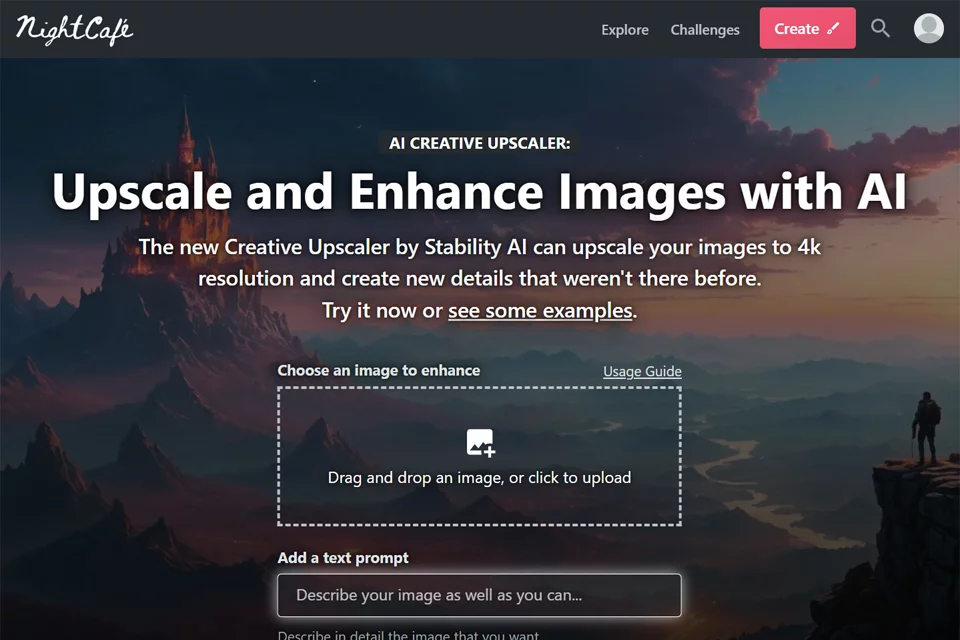
Task: Click 'Upscale and Enhance Images with AI' title
Action: 479,192
